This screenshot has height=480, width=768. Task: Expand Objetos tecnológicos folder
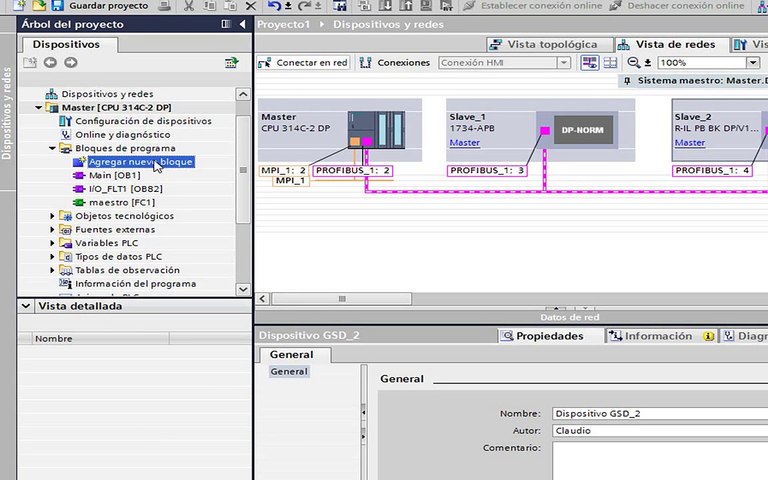[x=52, y=216]
